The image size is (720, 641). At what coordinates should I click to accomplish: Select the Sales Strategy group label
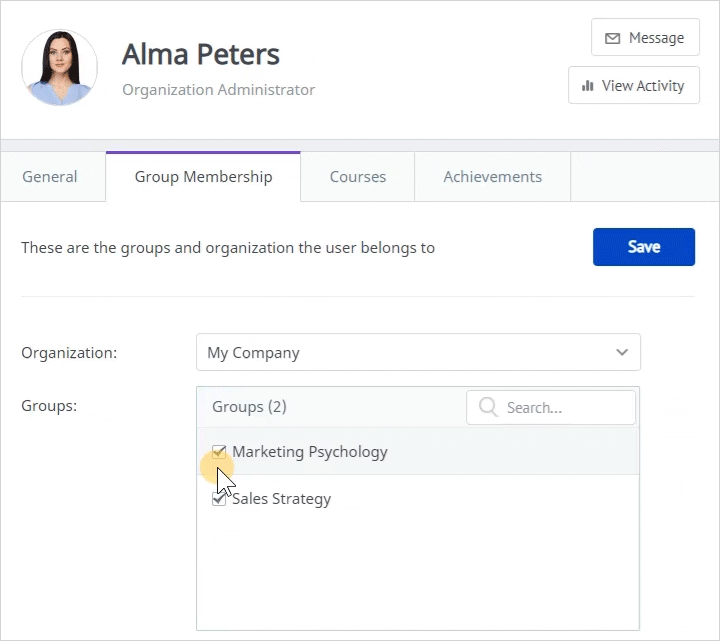point(281,499)
